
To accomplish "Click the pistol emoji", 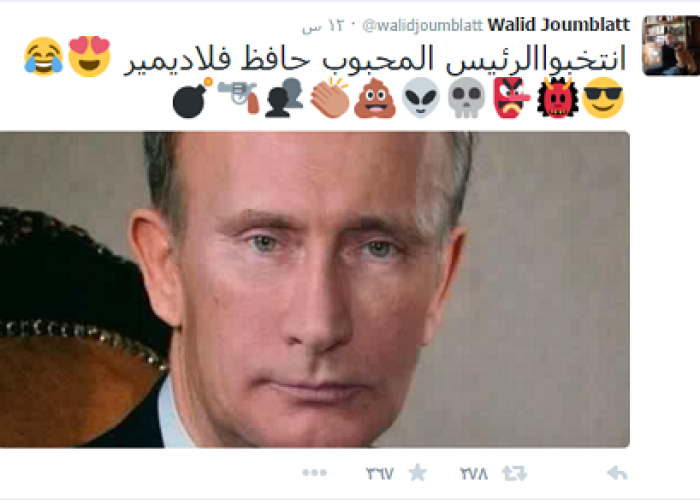I will (x=238, y=97).
